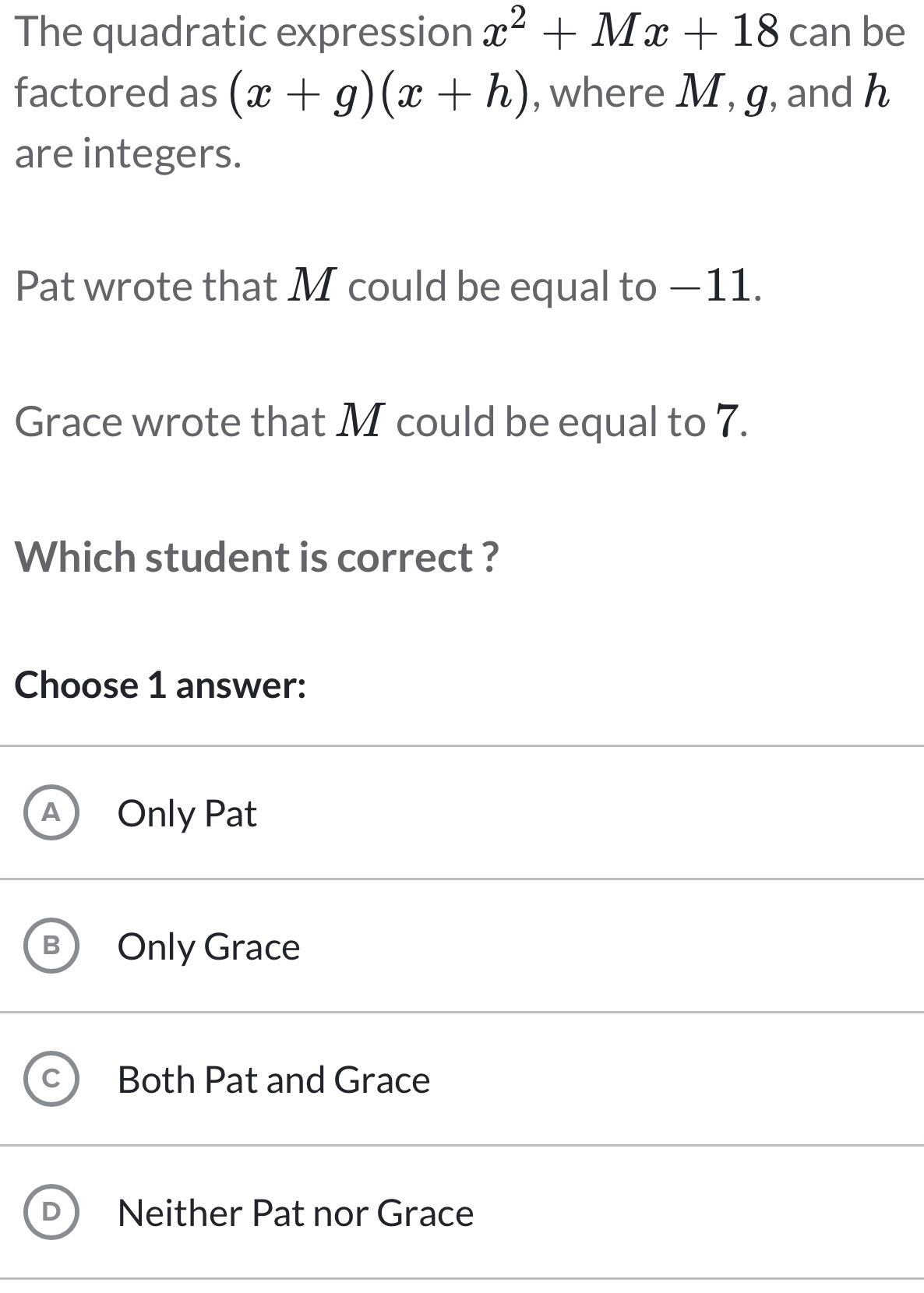The image size is (924, 1293).
Task: Pick radio option C circle
Action: [51, 1080]
